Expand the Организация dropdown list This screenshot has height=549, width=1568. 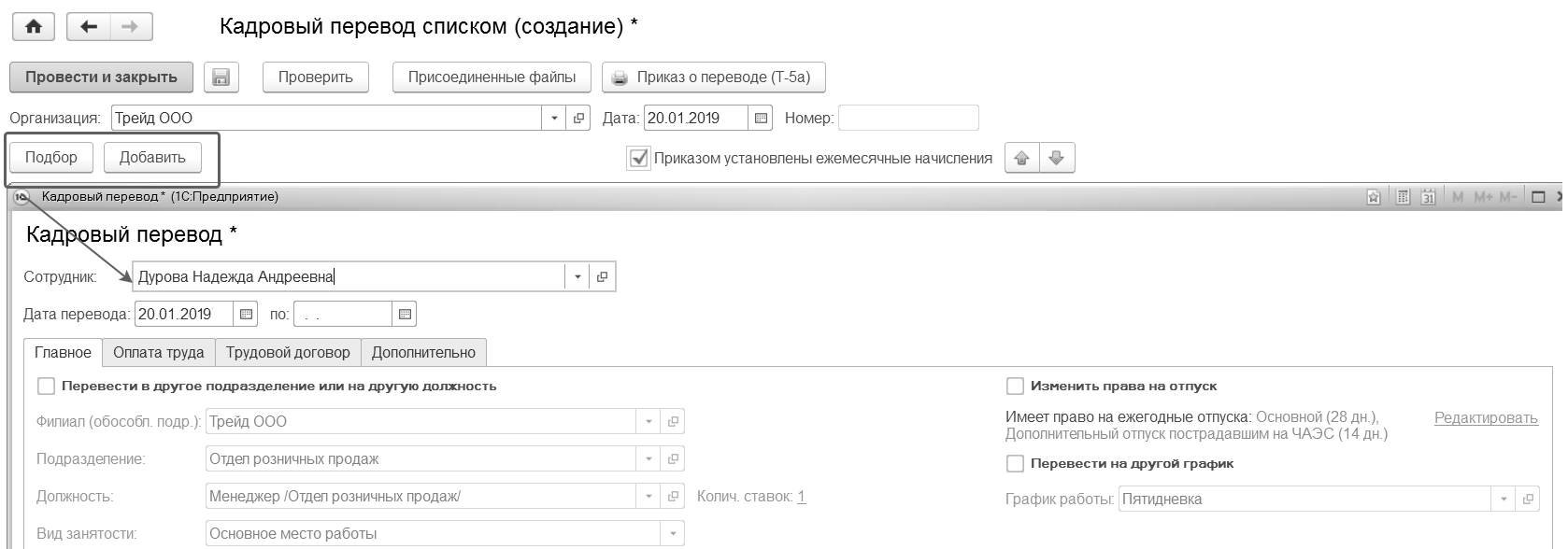[x=554, y=119]
